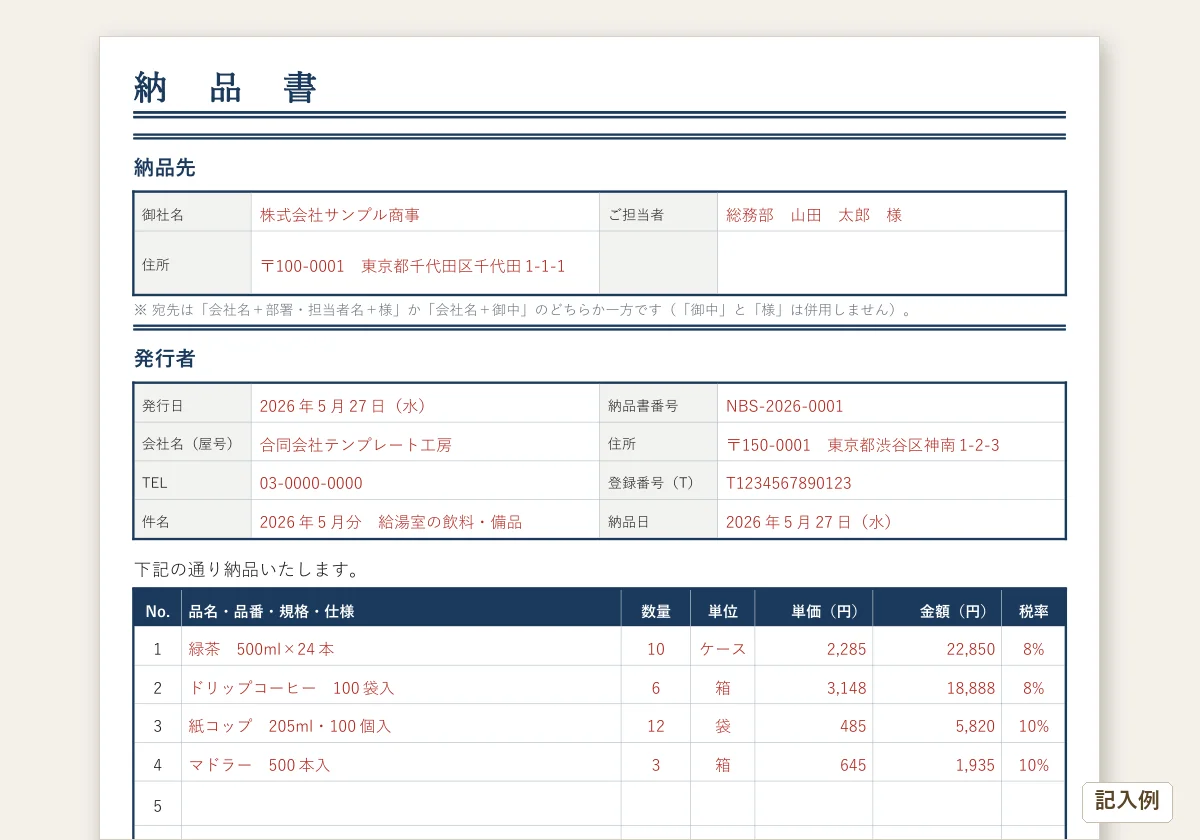The height and width of the screenshot is (840, 1200).
Task: Click the 8% tax rate for ドリップコーヒー
Action: coord(1034,688)
